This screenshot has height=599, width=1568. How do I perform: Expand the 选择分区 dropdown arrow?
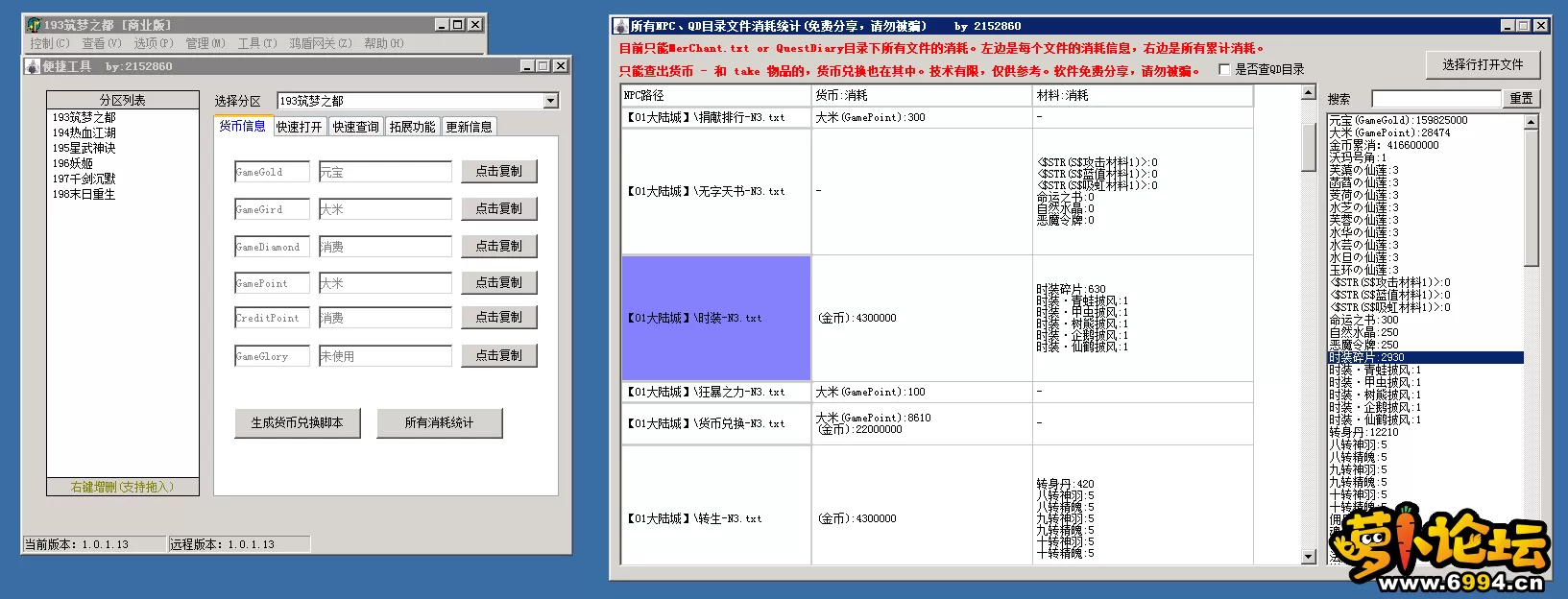tap(550, 101)
